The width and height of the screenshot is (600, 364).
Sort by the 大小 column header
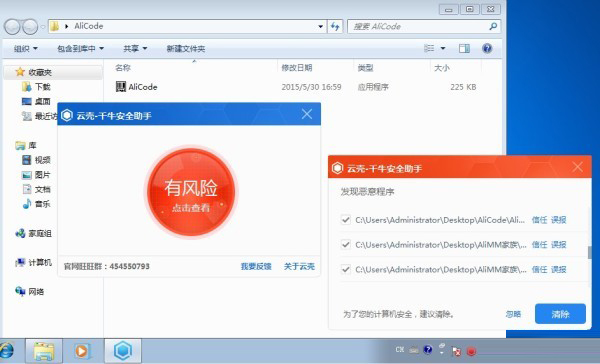[x=442, y=68]
